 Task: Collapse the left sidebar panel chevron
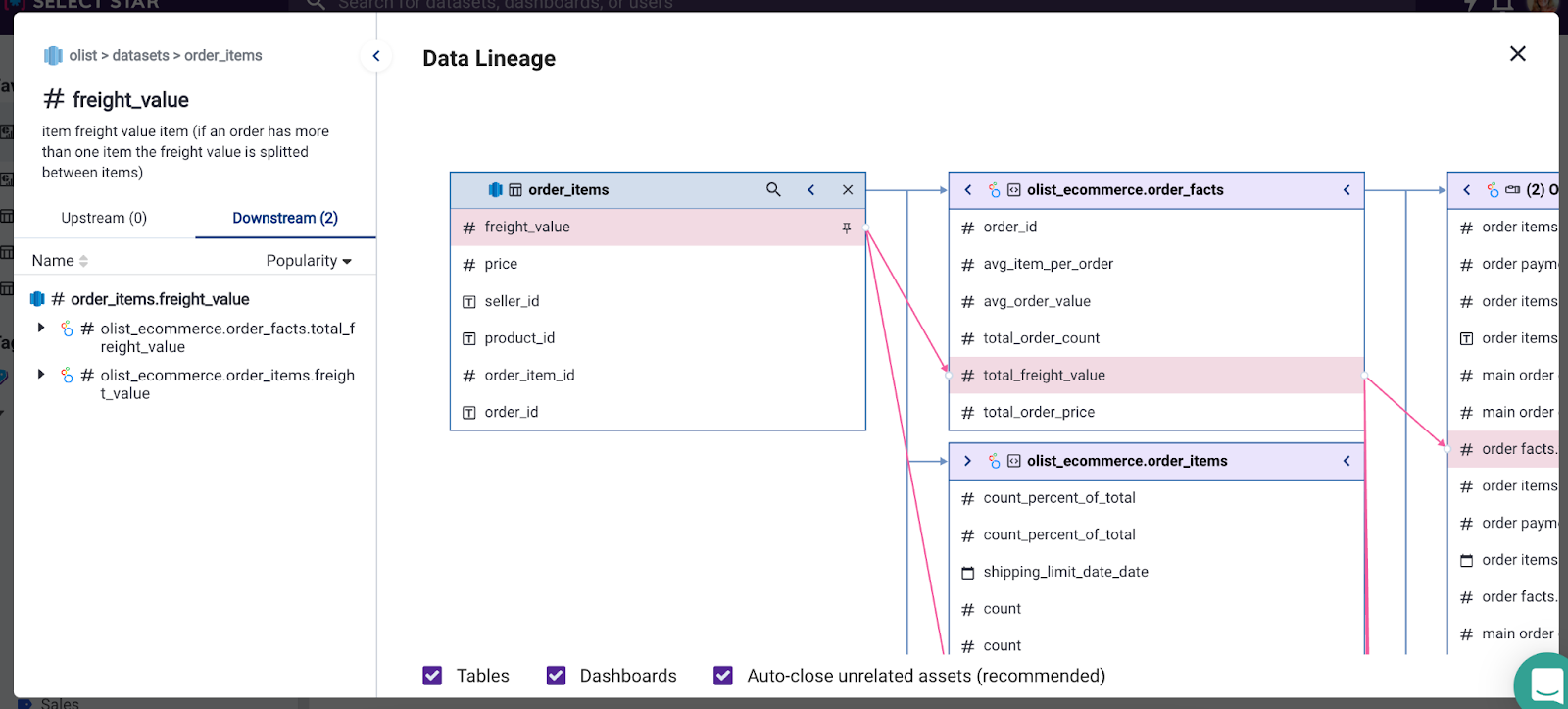[x=376, y=56]
